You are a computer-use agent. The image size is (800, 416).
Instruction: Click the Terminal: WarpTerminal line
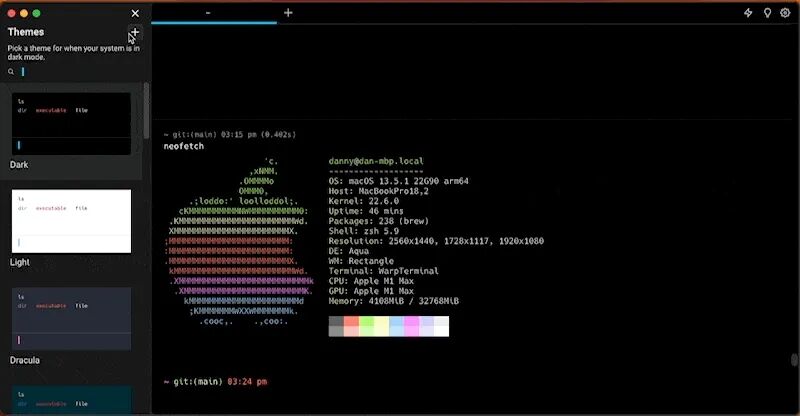384,271
